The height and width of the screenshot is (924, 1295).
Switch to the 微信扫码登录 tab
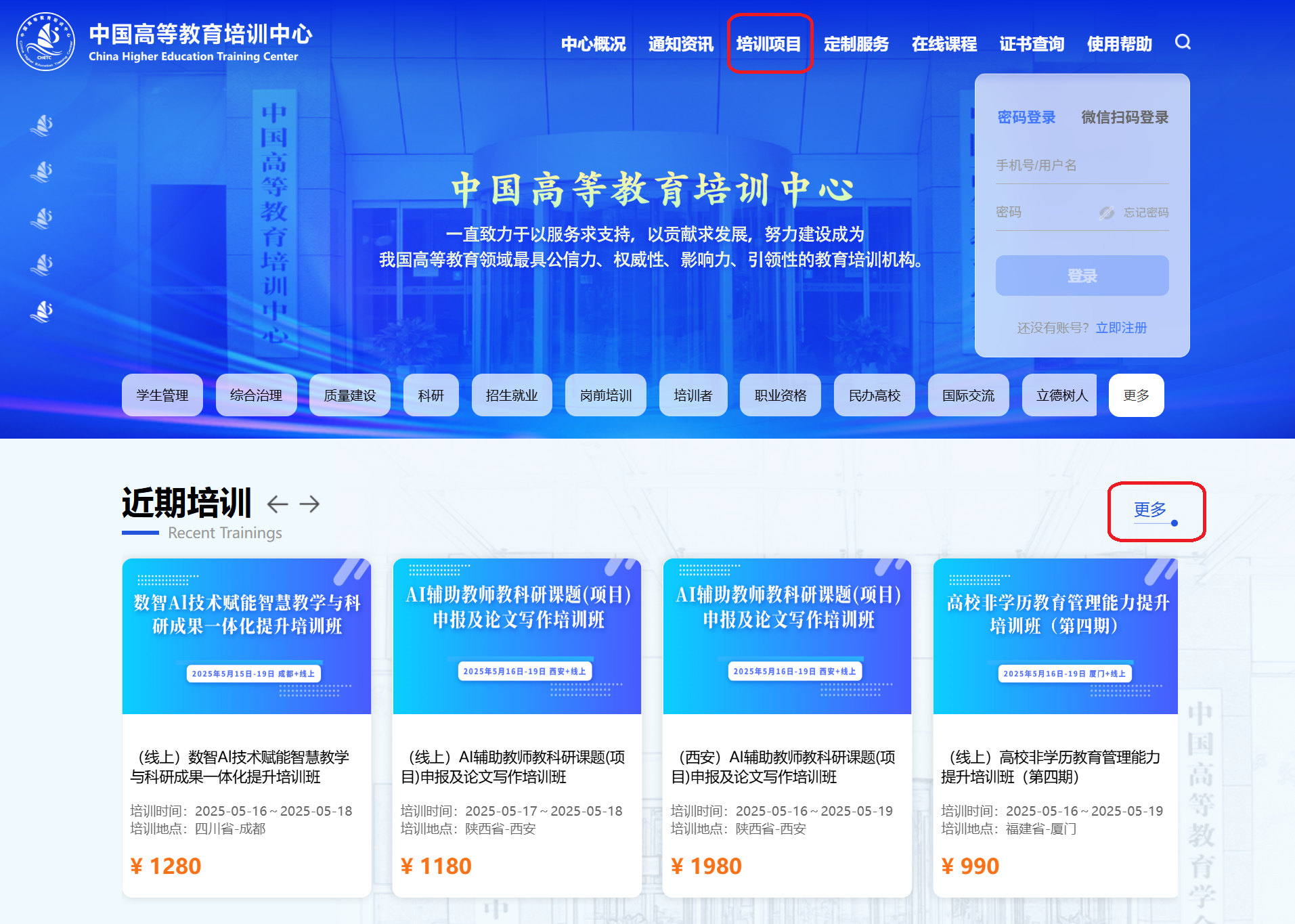point(1124,117)
